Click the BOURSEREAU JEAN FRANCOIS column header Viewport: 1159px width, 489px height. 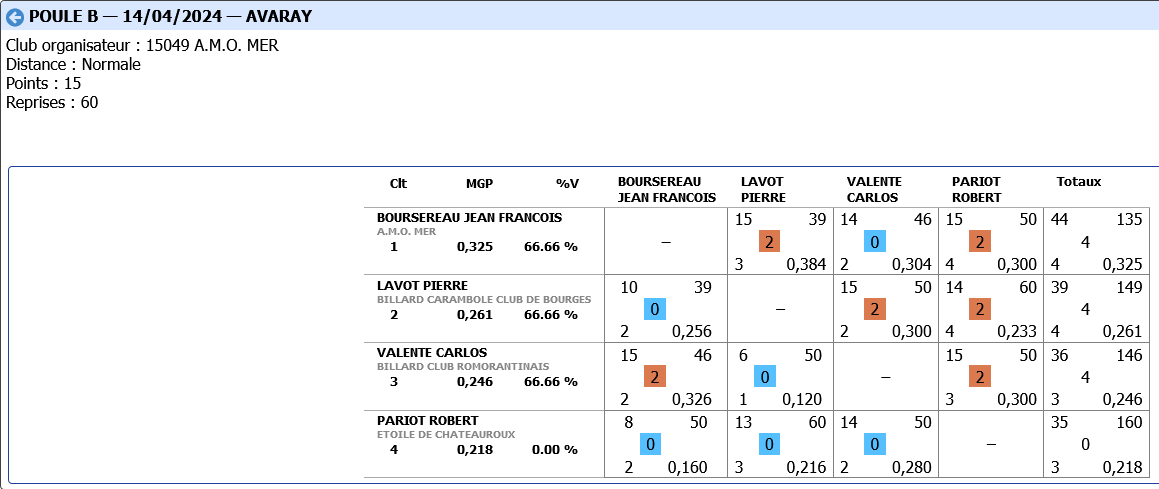tap(667, 189)
